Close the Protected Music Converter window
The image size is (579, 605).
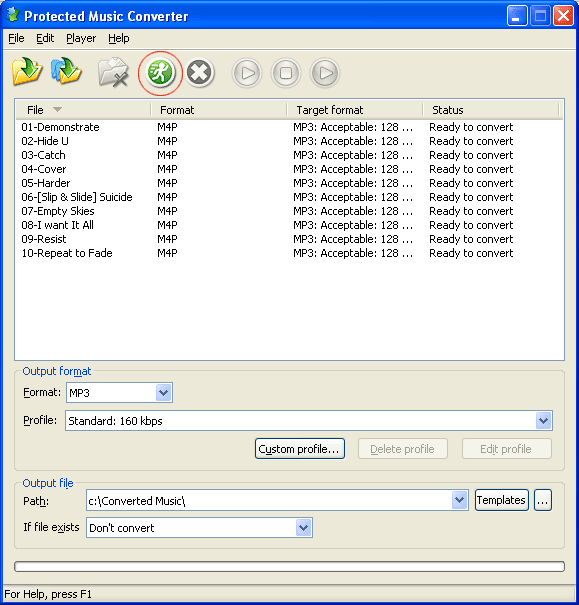point(563,16)
